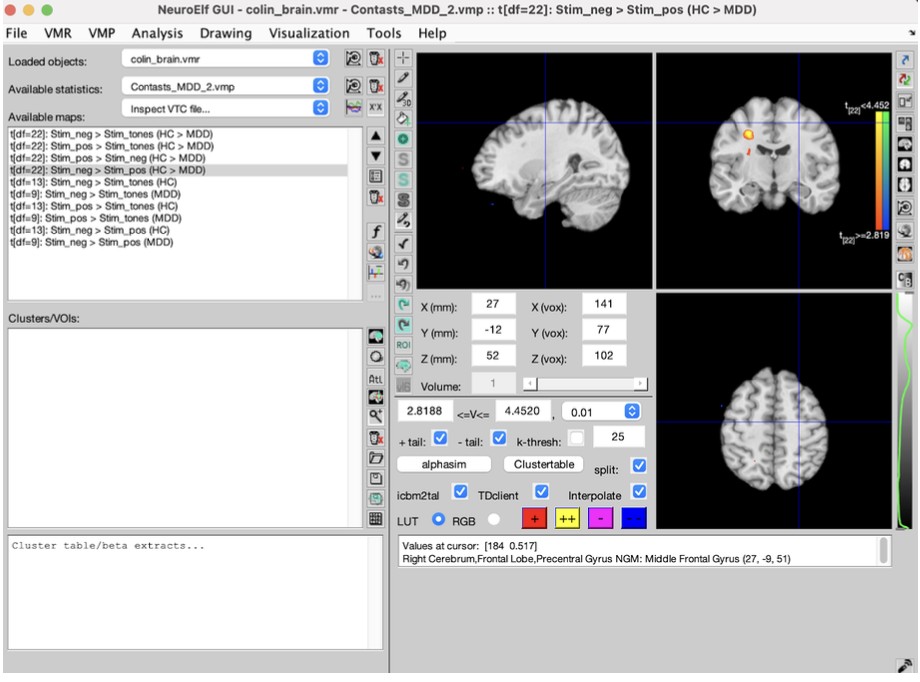This screenshot has height=682, width=920.
Task: Select the RGB radio button
Action: pos(494,519)
